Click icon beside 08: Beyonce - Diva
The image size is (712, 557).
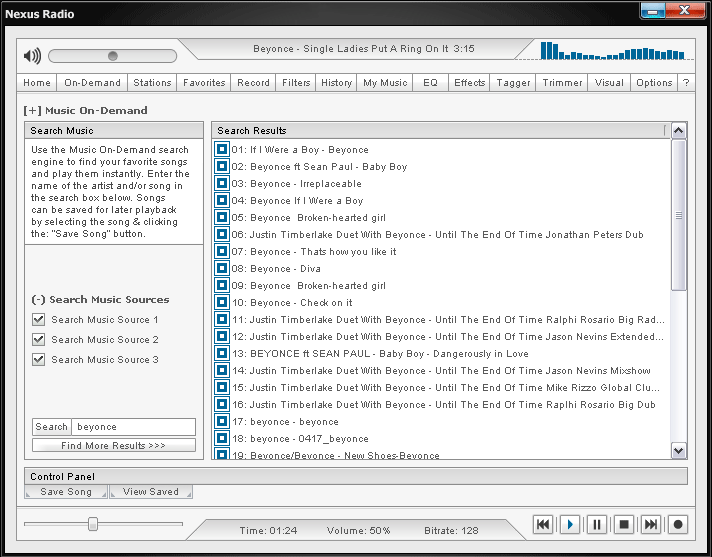tap(222, 268)
